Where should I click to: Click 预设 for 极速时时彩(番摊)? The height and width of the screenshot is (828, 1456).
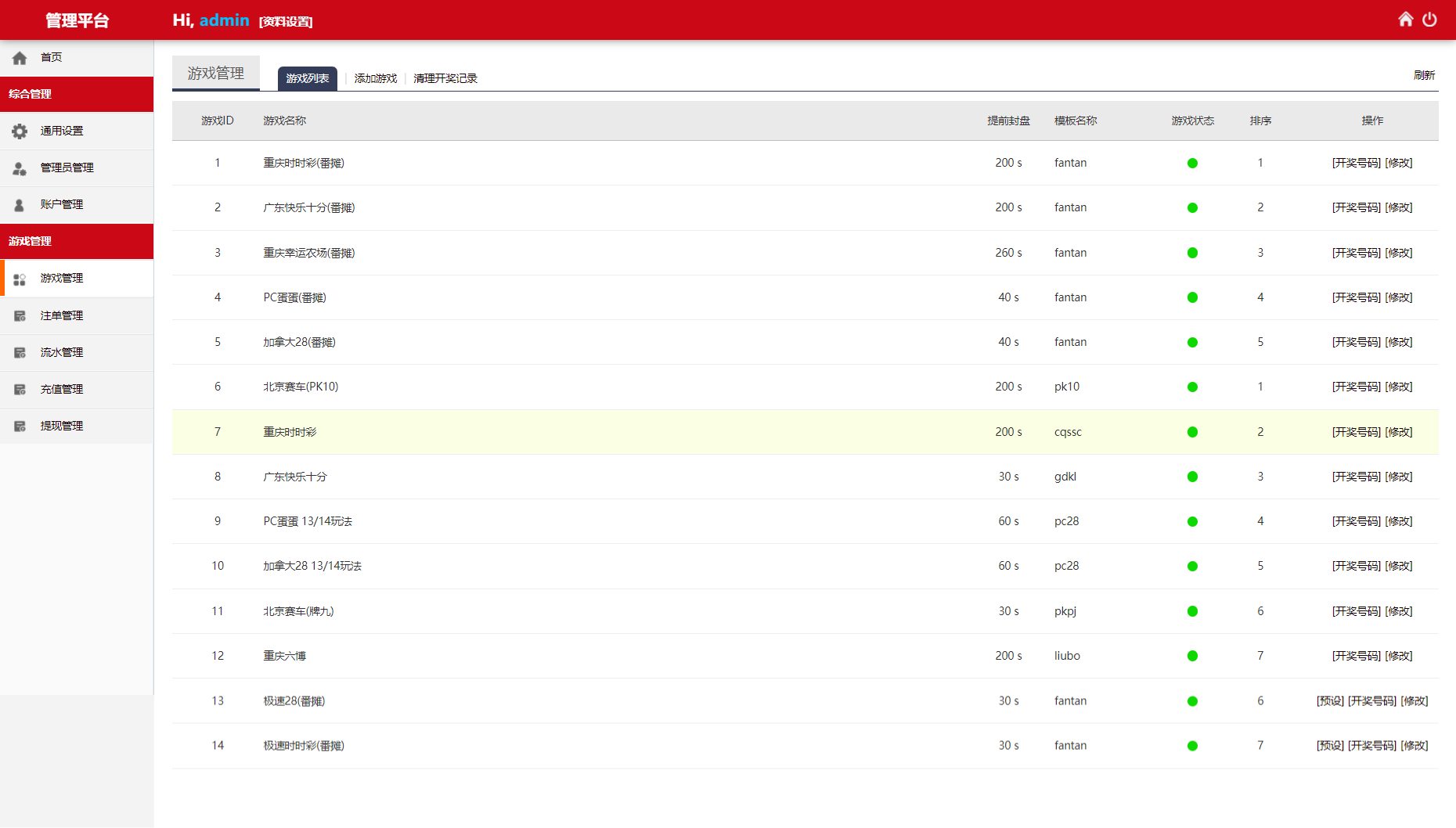1330,745
